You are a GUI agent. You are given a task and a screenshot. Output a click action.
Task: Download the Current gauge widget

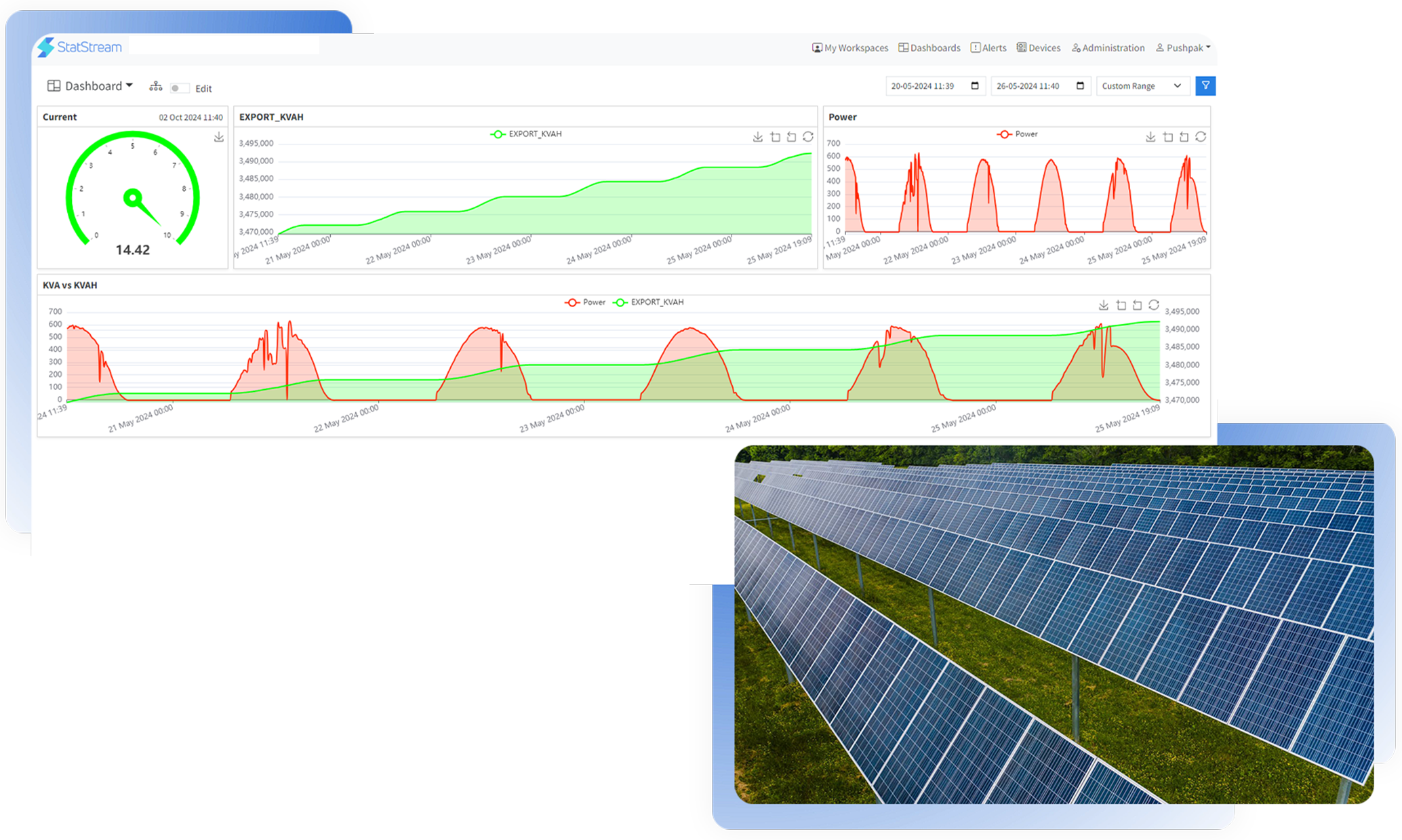click(219, 138)
